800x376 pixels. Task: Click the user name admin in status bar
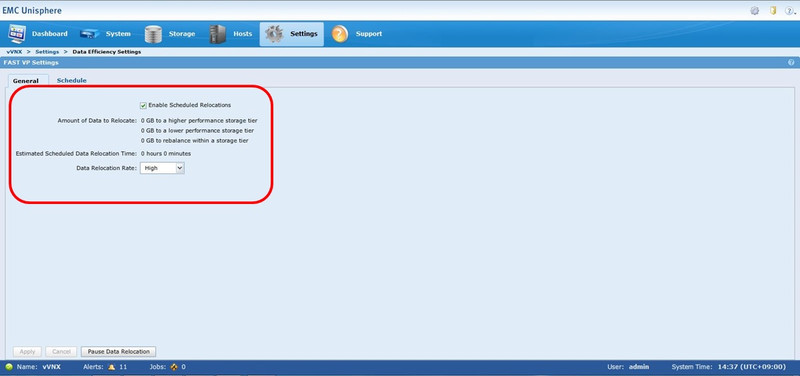(639, 367)
